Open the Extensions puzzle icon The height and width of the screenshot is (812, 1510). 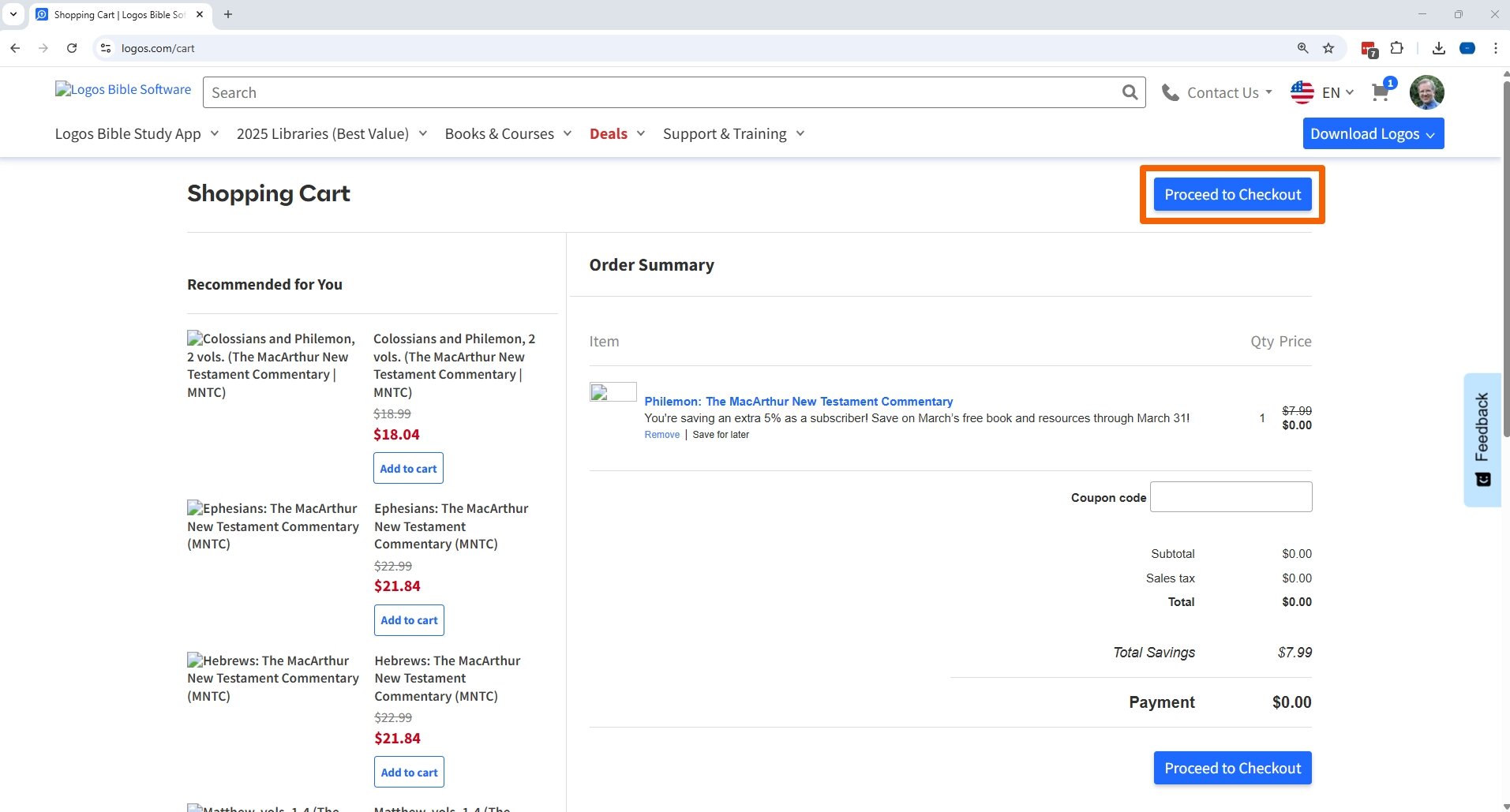coord(1396,48)
